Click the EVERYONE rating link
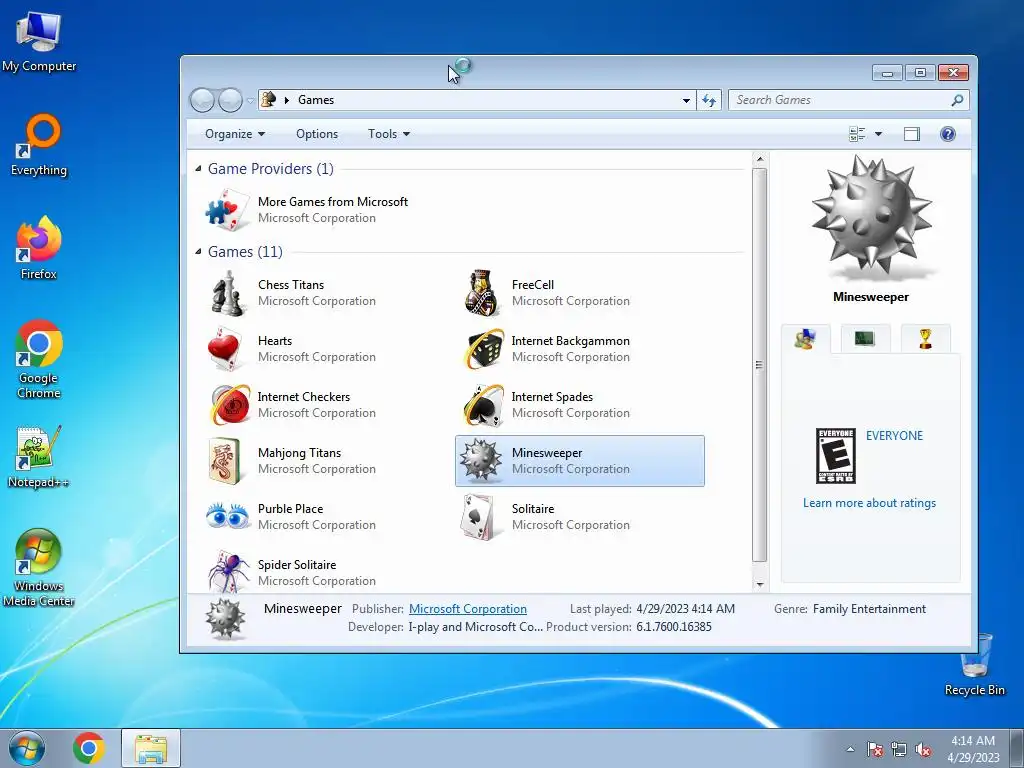Image resolution: width=1024 pixels, height=768 pixels. (x=894, y=436)
